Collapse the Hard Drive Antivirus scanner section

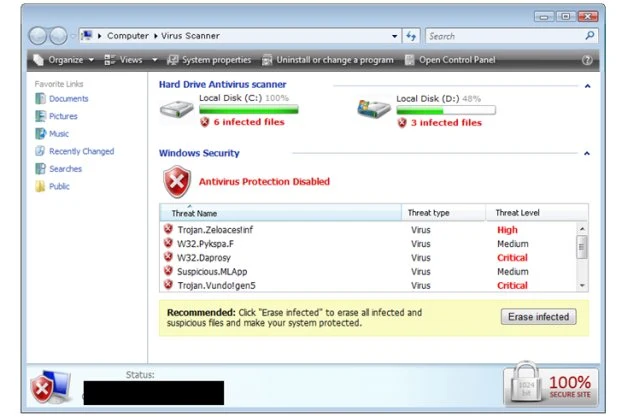click(x=587, y=86)
